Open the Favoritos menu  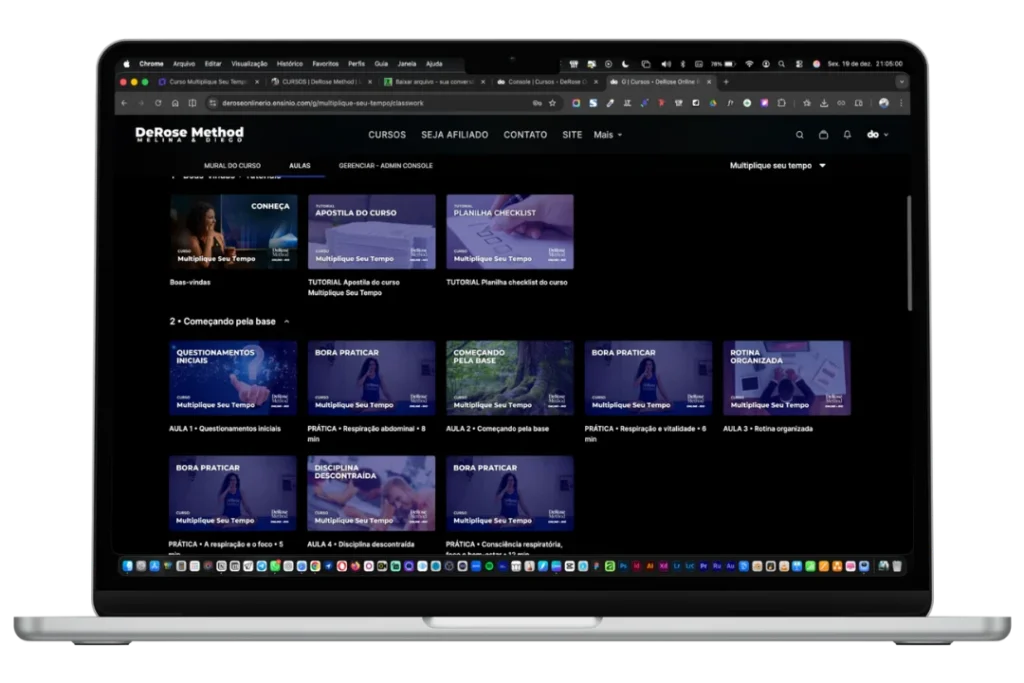coord(325,64)
